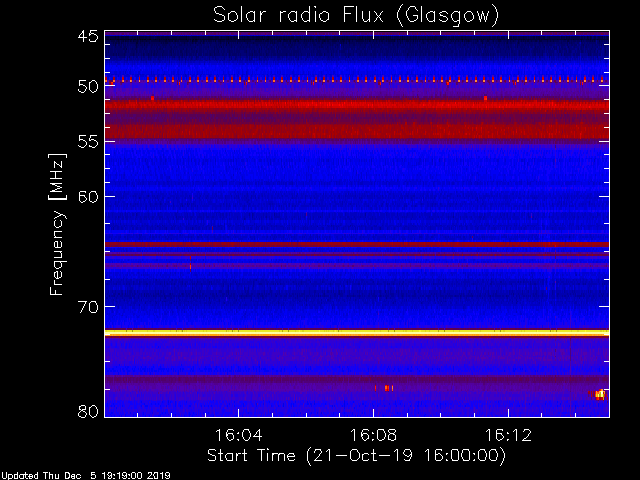Click the 'Frequency [MHz]' axis label
The height and width of the screenshot is (480, 640).
(57, 224)
